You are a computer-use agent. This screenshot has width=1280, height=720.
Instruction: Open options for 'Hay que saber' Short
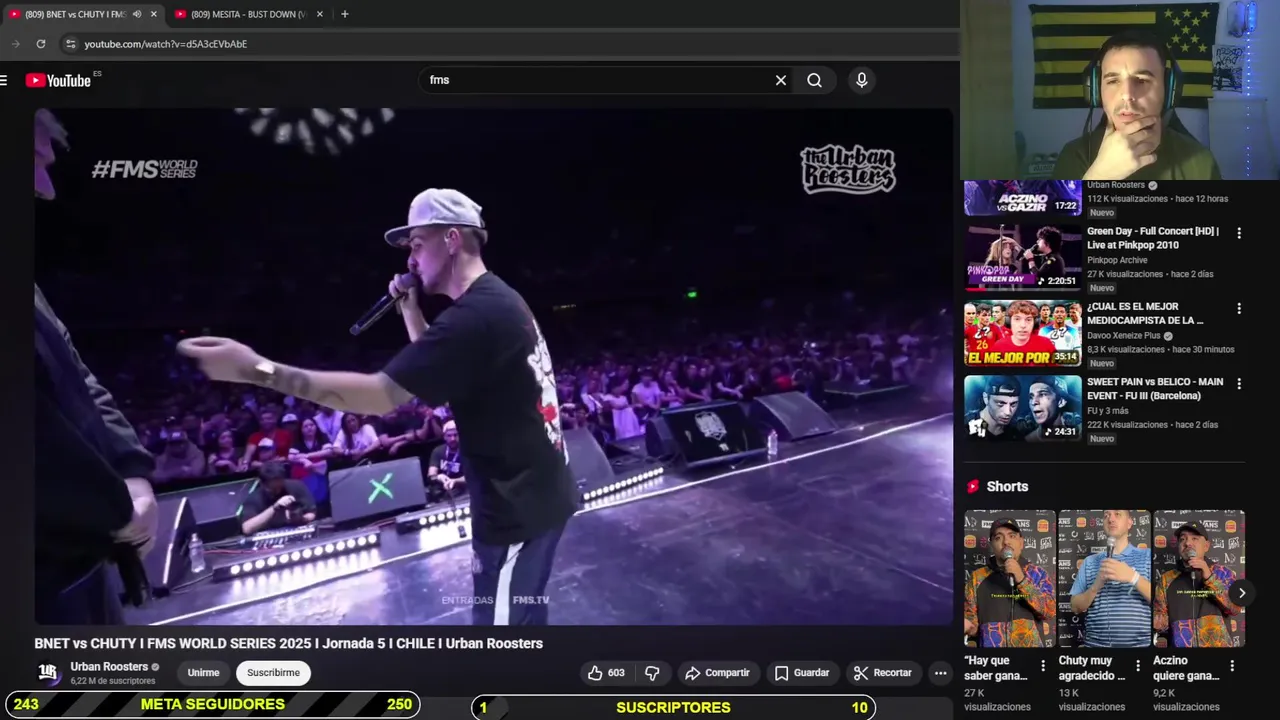click(1043, 666)
